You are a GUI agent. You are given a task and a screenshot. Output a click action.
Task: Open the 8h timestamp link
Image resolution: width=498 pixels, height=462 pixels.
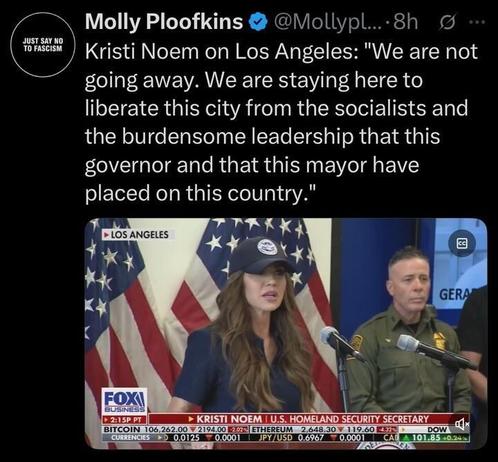coord(405,22)
